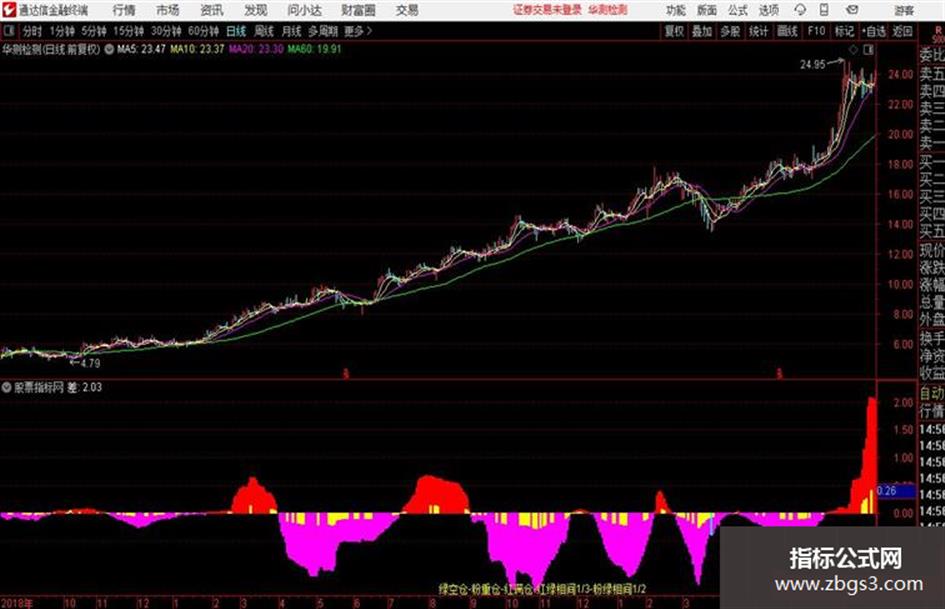Screen dimensions: 945x609
Task: Click the MA5: 23.47 label
Action: coord(142,49)
